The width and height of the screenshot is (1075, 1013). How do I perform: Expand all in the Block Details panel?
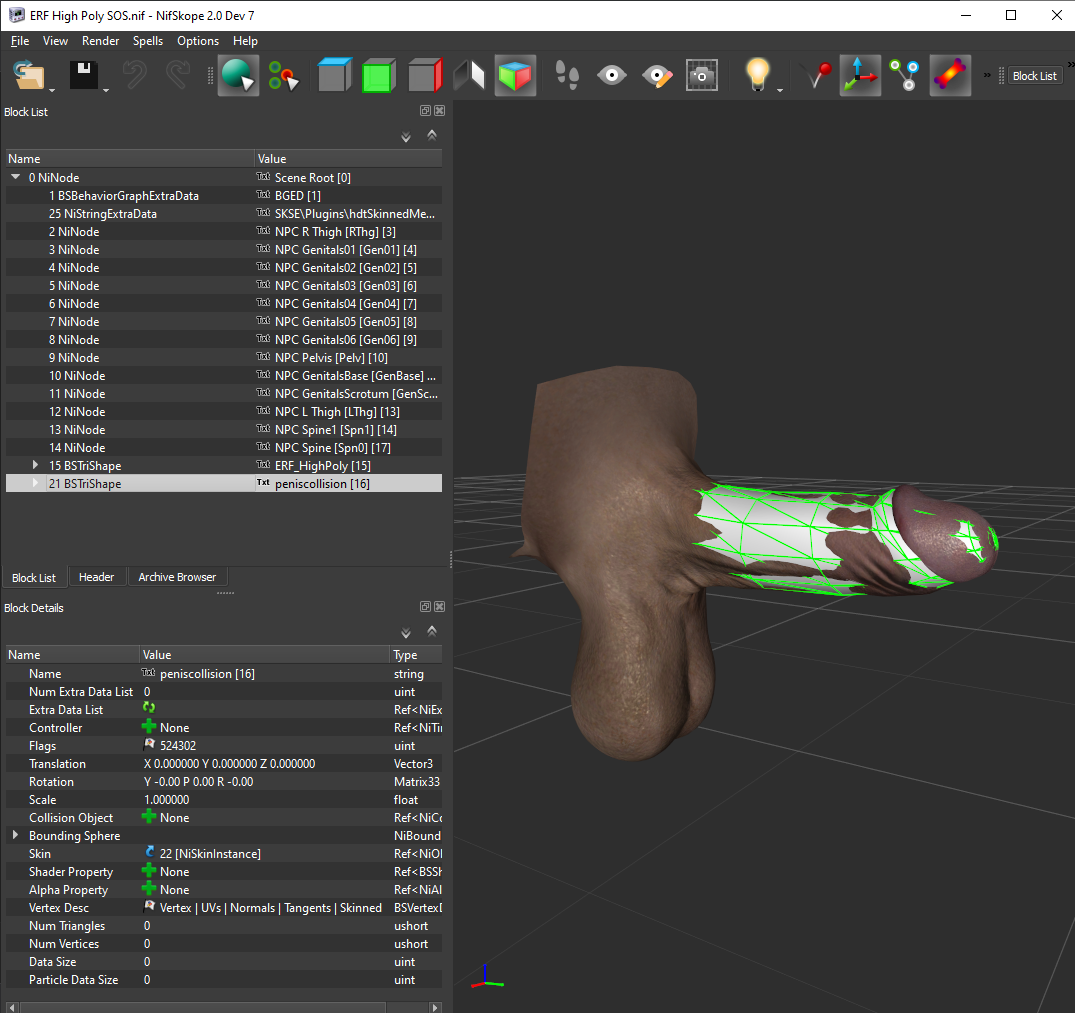tap(406, 633)
